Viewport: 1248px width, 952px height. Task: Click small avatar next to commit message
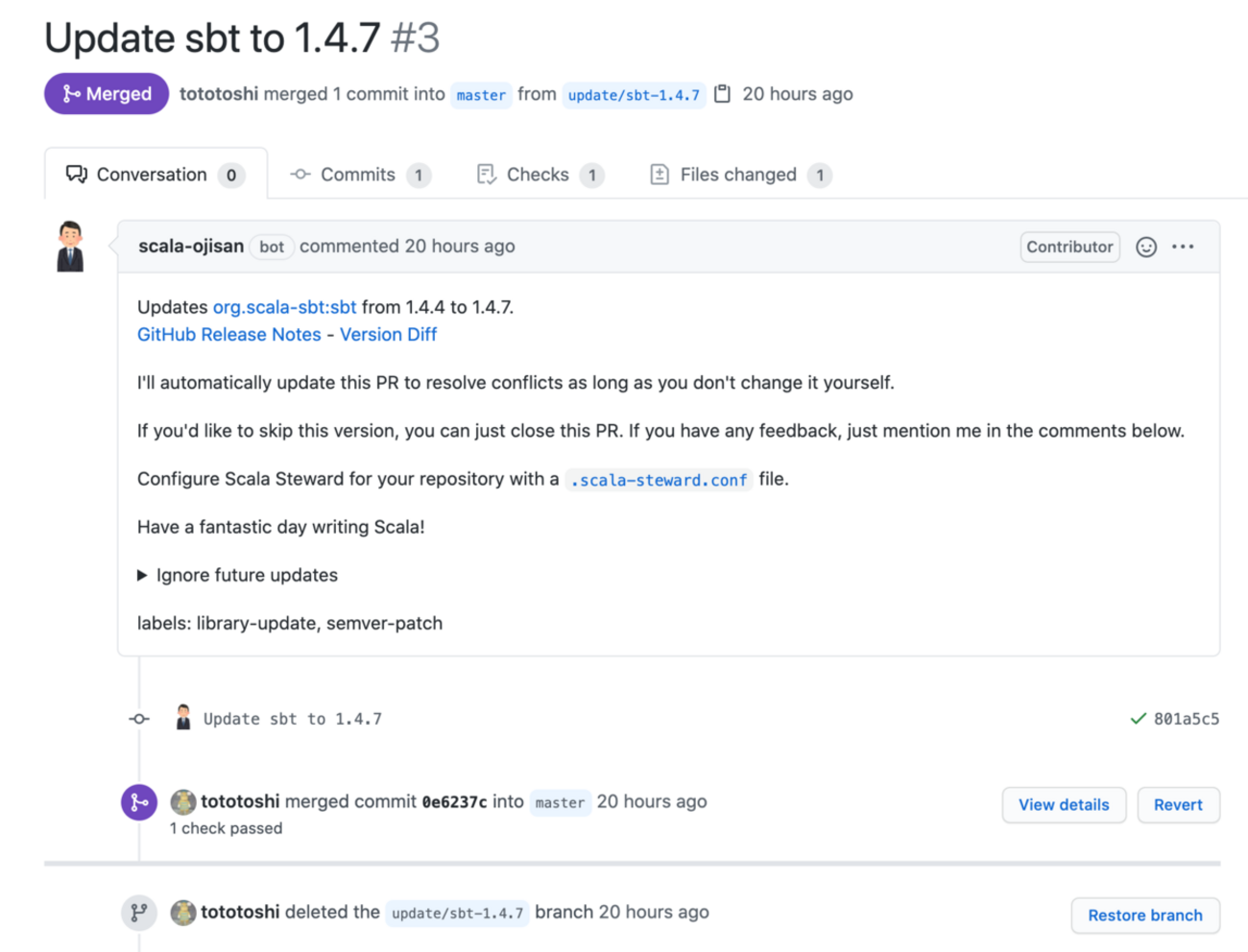pos(183,718)
